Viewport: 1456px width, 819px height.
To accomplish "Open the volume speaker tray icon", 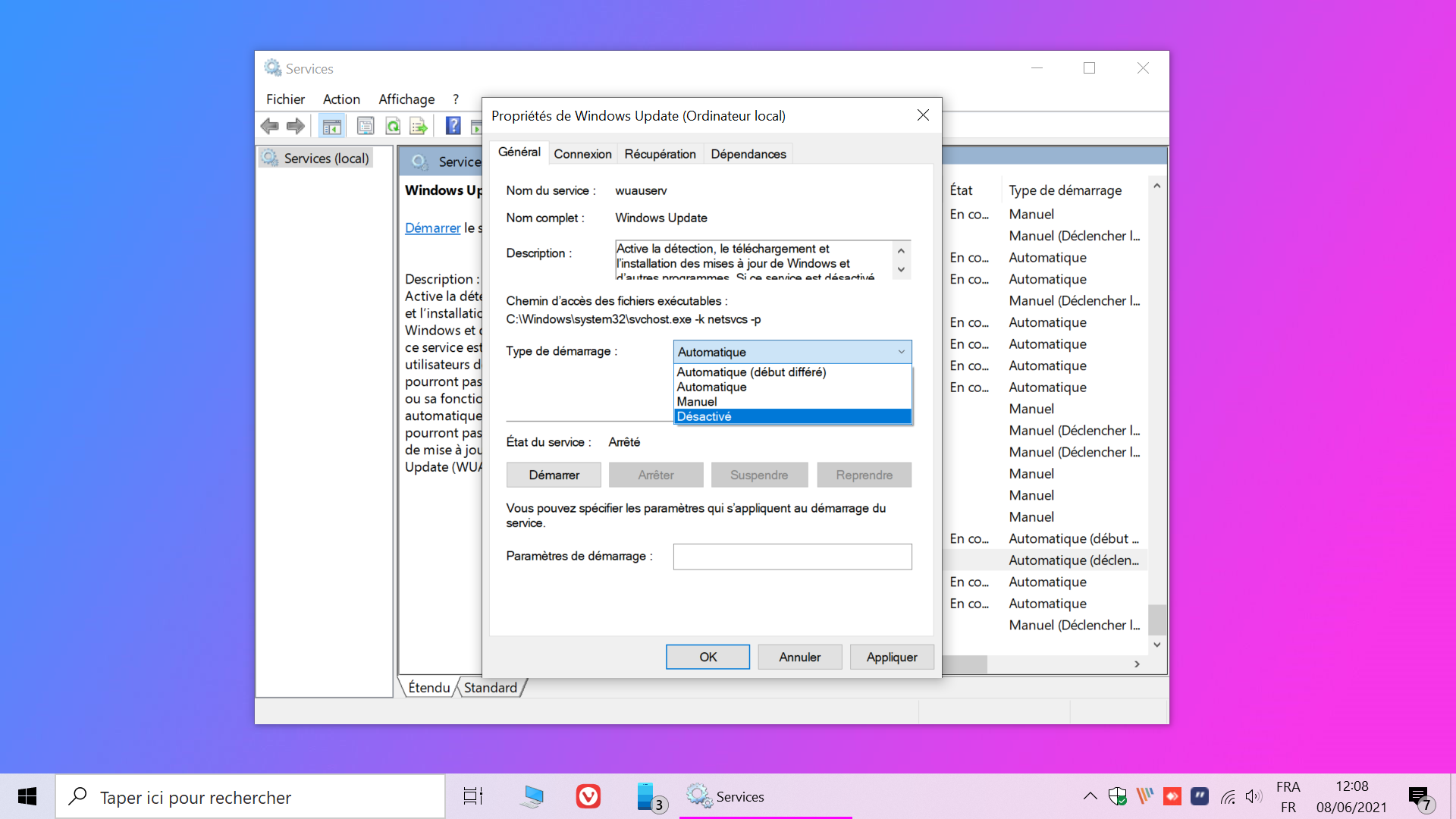I will pos(1254,796).
